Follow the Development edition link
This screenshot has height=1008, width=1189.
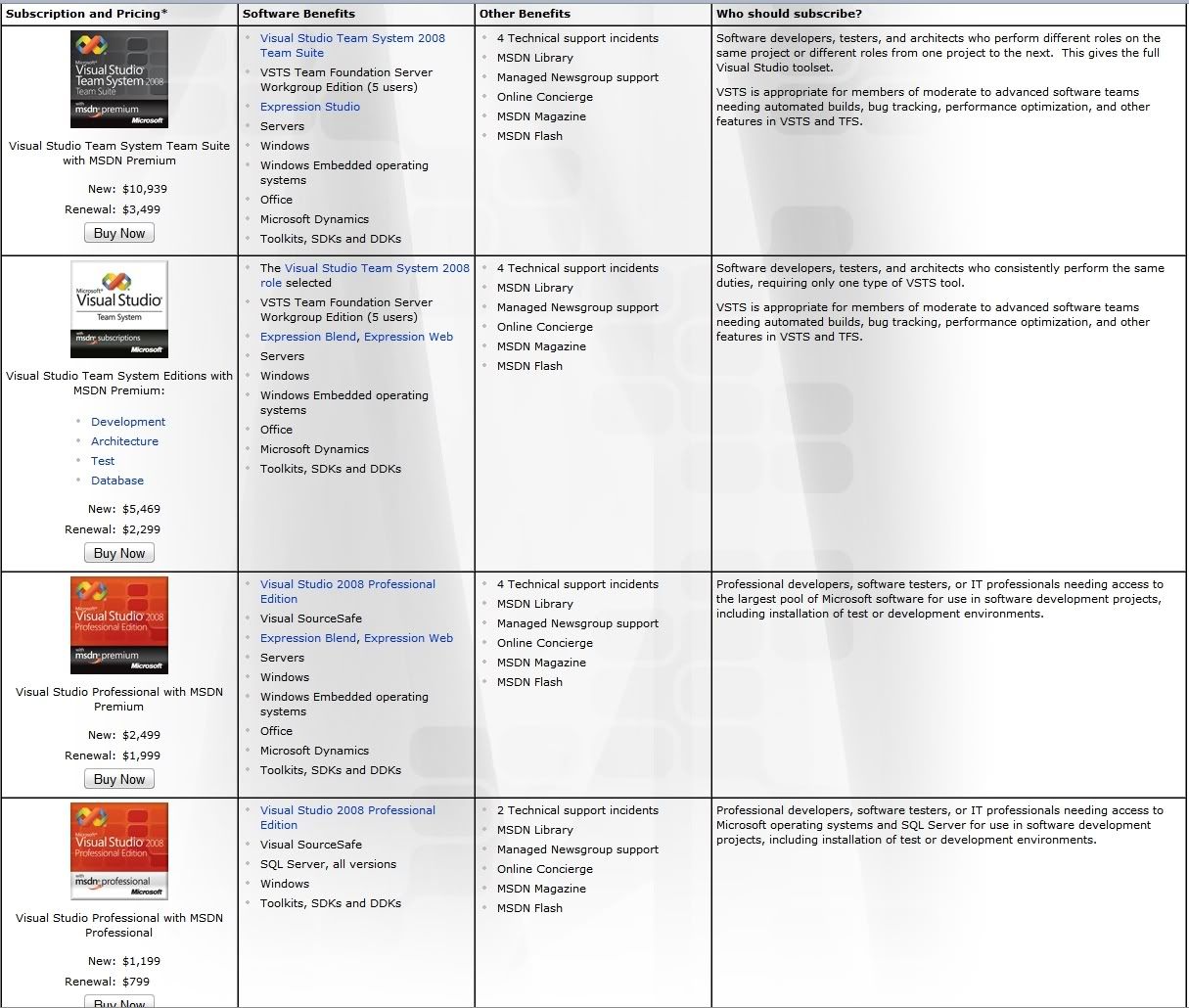tap(128, 422)
